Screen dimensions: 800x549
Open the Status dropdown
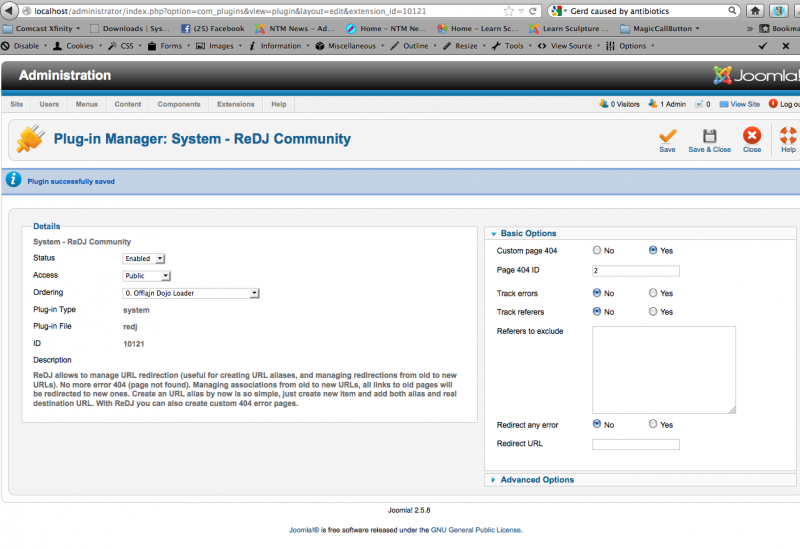(144, 258)
